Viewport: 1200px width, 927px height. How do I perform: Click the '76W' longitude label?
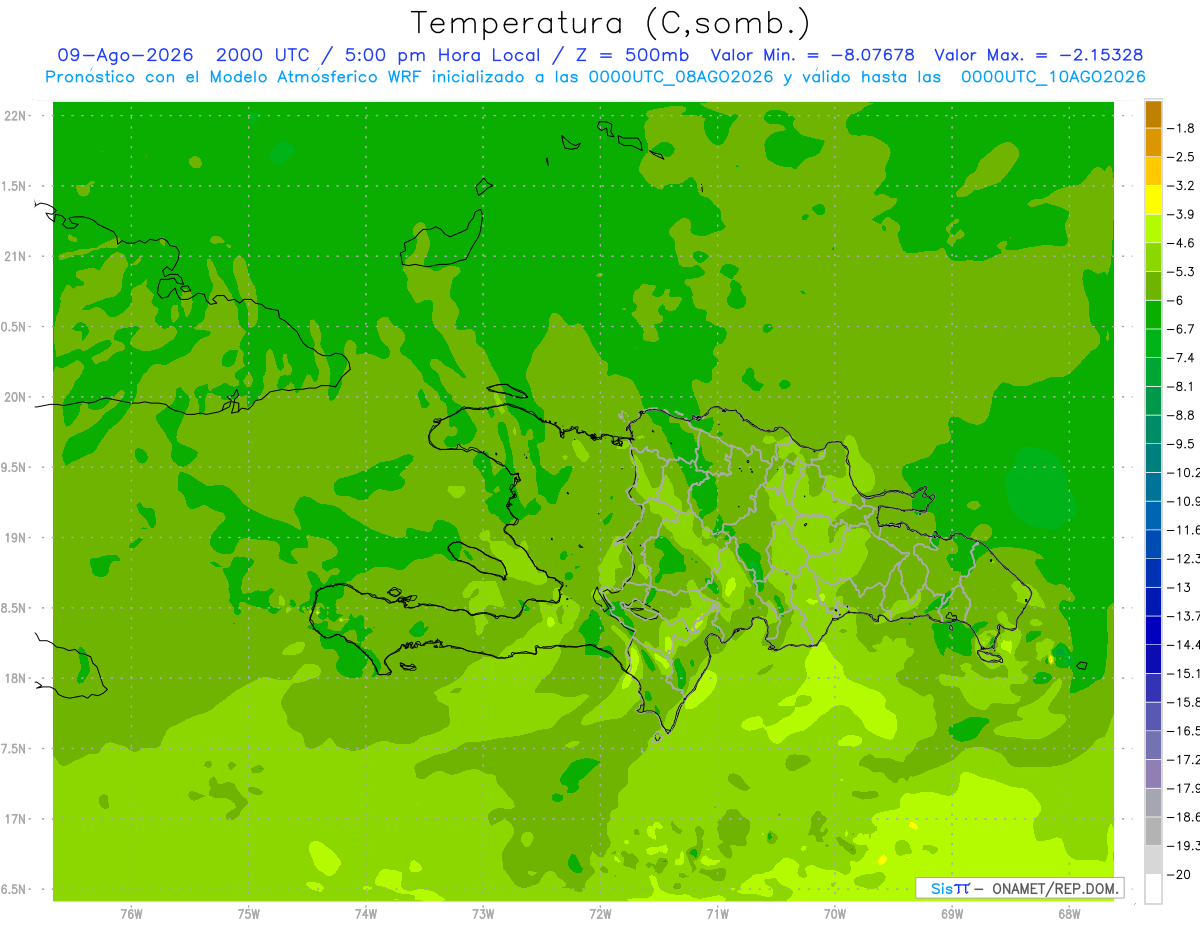[x=131, y=914]
